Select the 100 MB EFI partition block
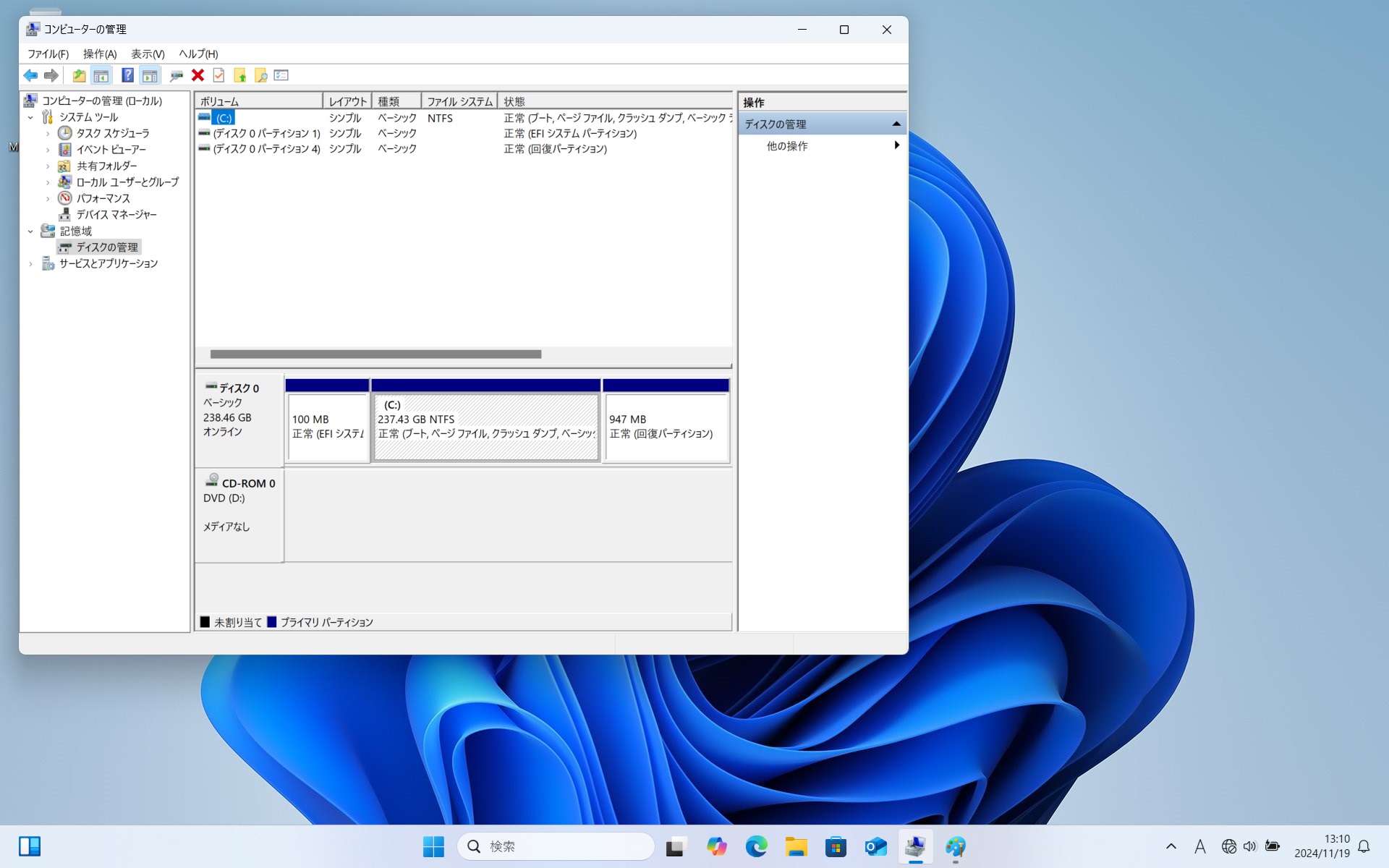The height and width of the screenshot is (868, 1389). [x=328, y=421]
